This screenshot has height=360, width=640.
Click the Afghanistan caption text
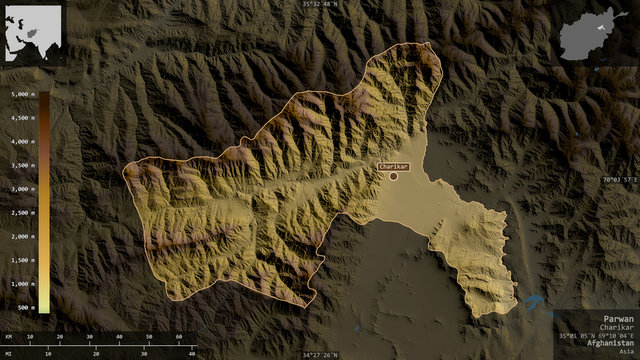(x=611, y=343)
